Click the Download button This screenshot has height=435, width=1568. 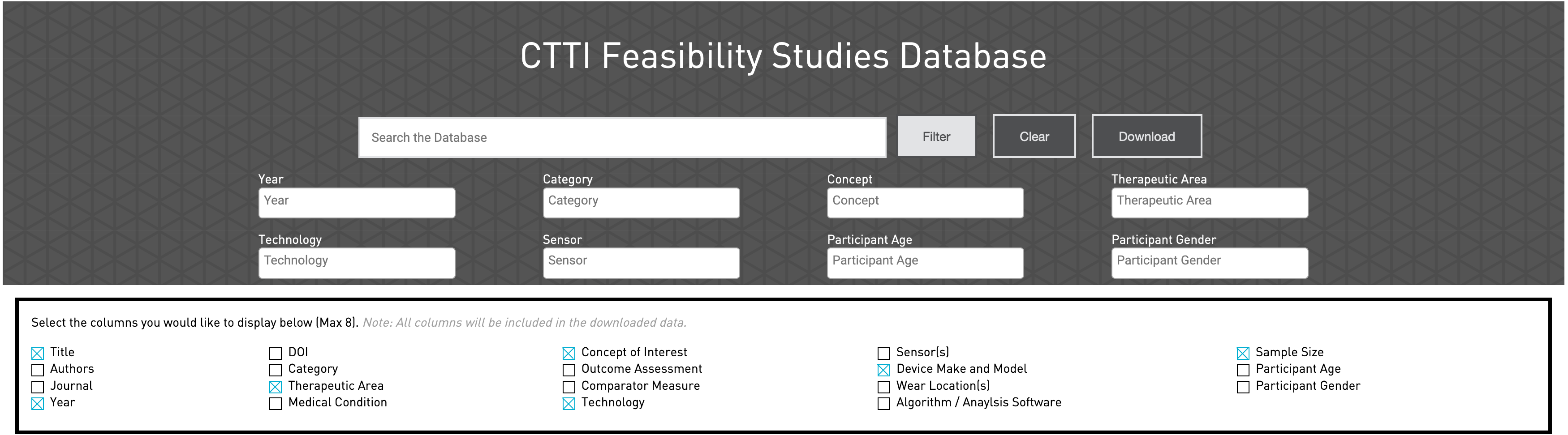coord(1146,136)
